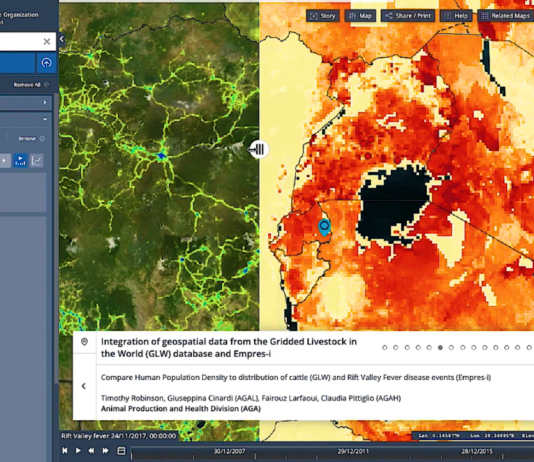This screenshot has height=462, width=534.
Task: Expand the collapsed workbench layer triangle
Action: [45, 102]
